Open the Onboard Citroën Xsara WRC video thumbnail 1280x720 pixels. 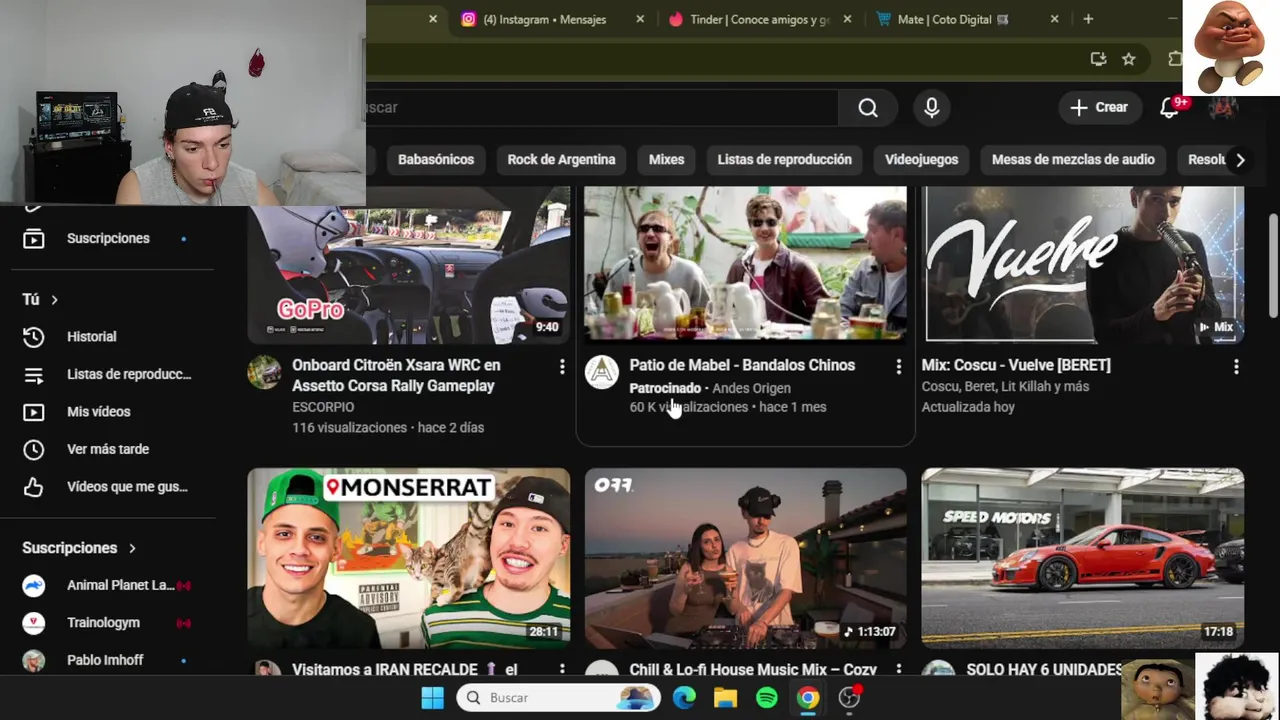[409, 265]
